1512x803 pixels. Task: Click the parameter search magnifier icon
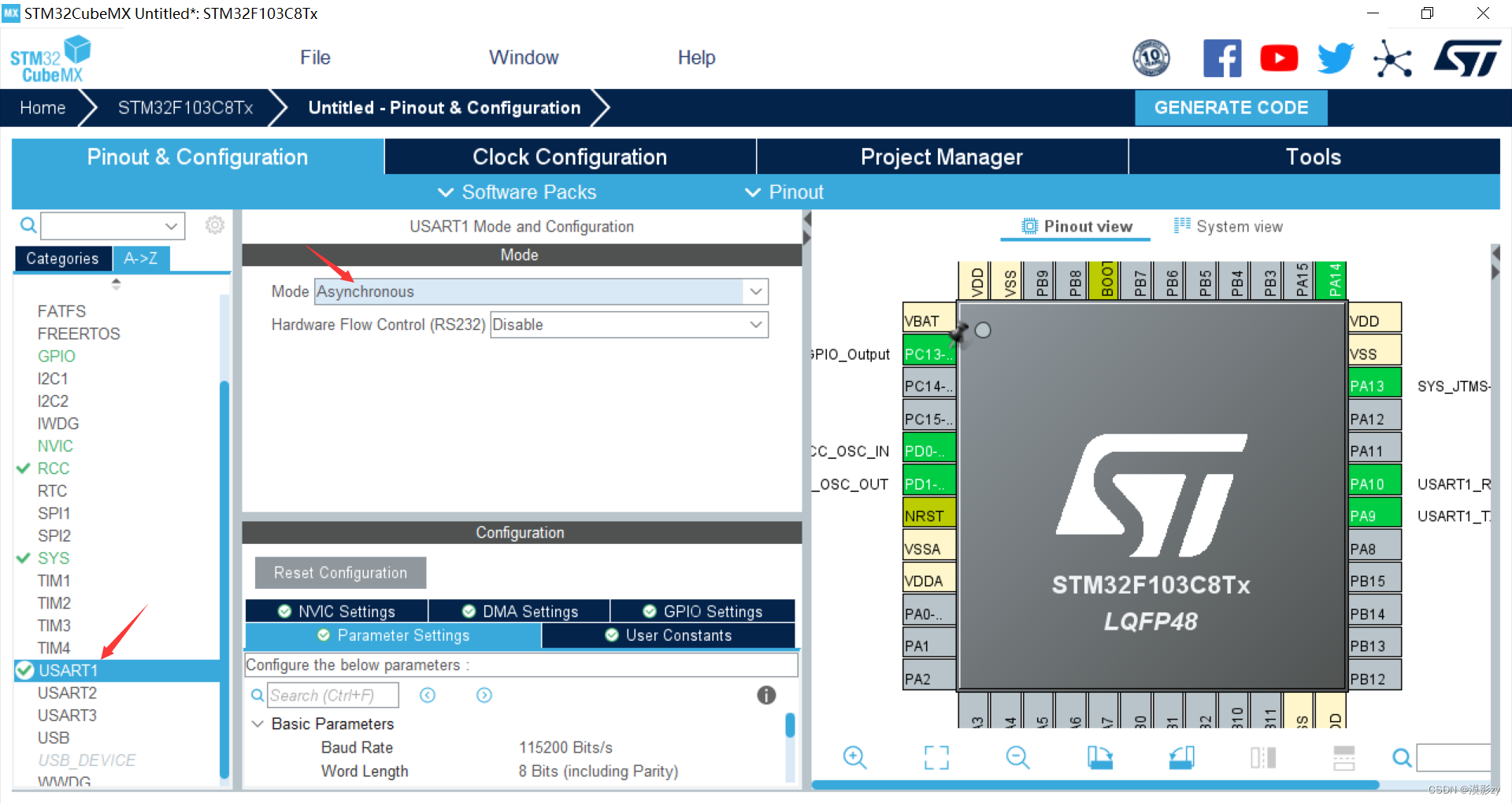pos(257,695)
